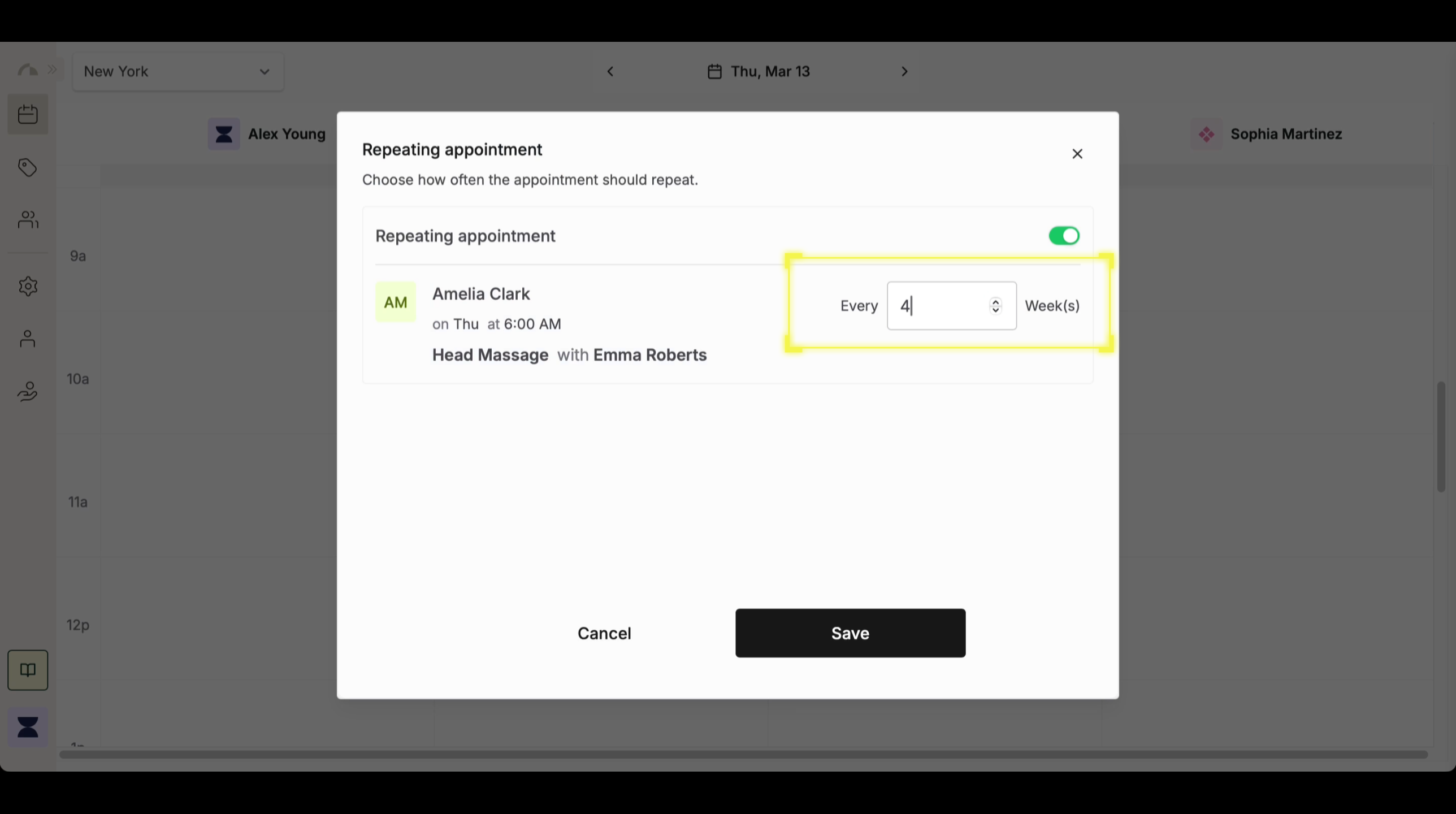Open the settings gear in sidebar

[27, 286]
